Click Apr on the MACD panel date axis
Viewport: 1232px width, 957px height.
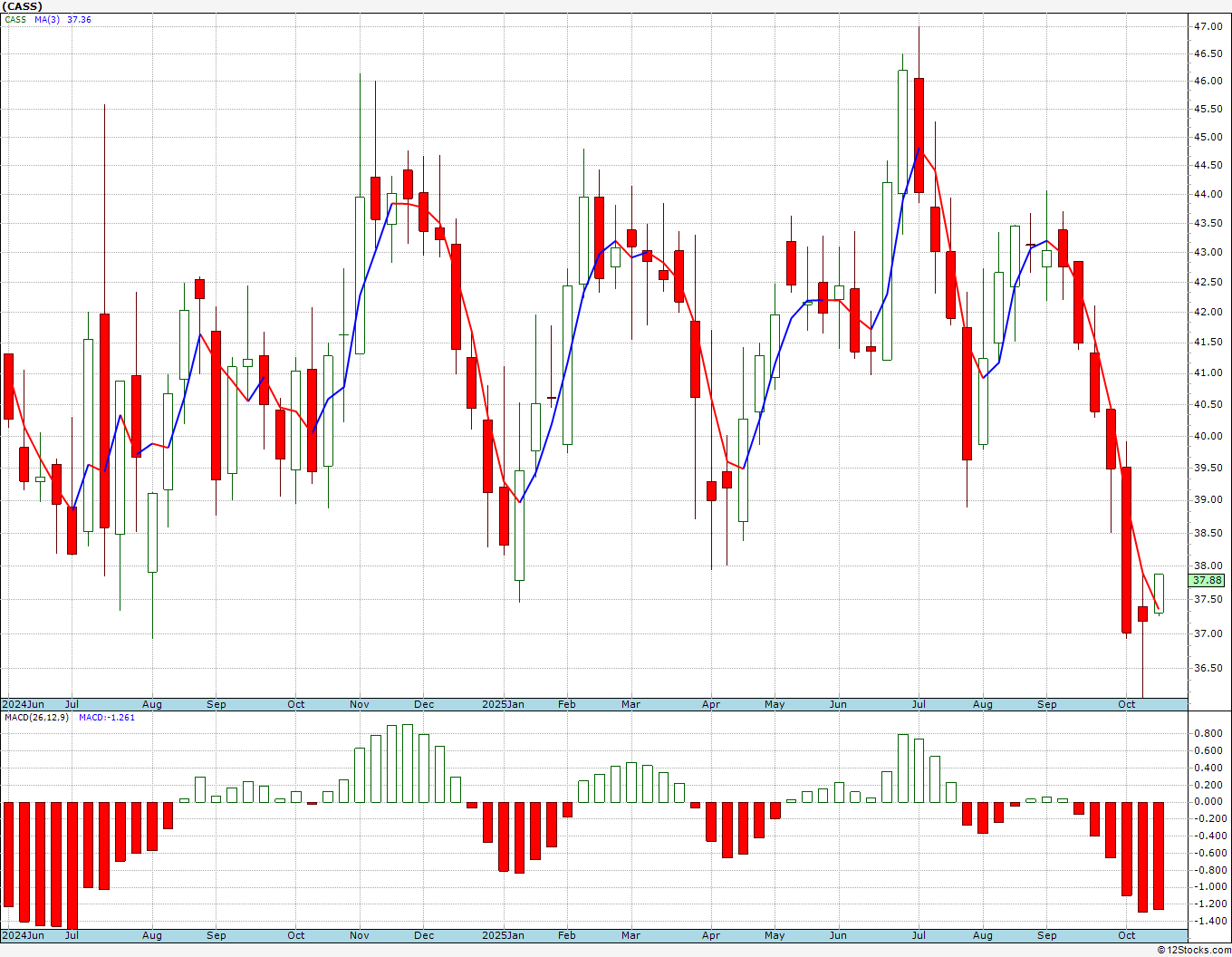[x=711, y=935]
